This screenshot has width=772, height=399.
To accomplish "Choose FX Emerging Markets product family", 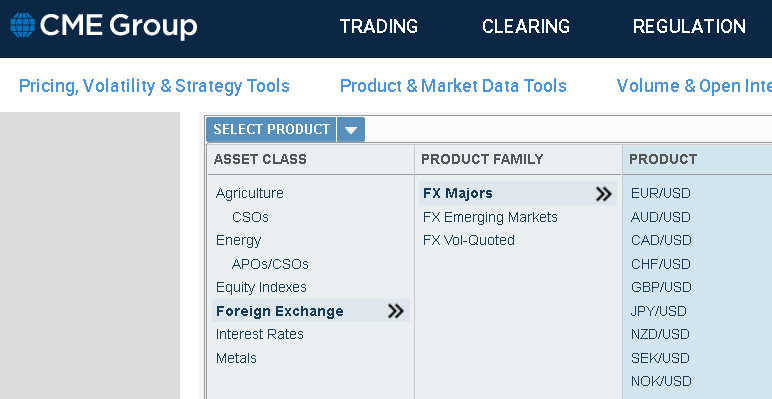I will click(490, 217).
